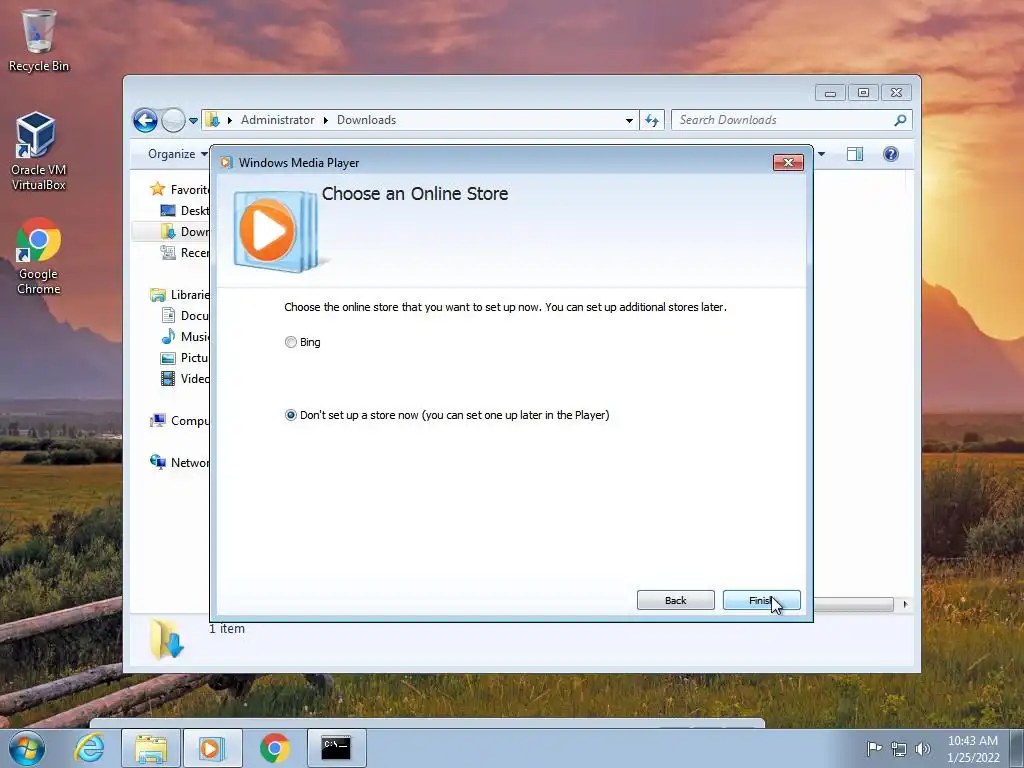The image size is (1024, 768).
Task: Select Libraries in the navigation pane
Action: click(x=180, y=295)
